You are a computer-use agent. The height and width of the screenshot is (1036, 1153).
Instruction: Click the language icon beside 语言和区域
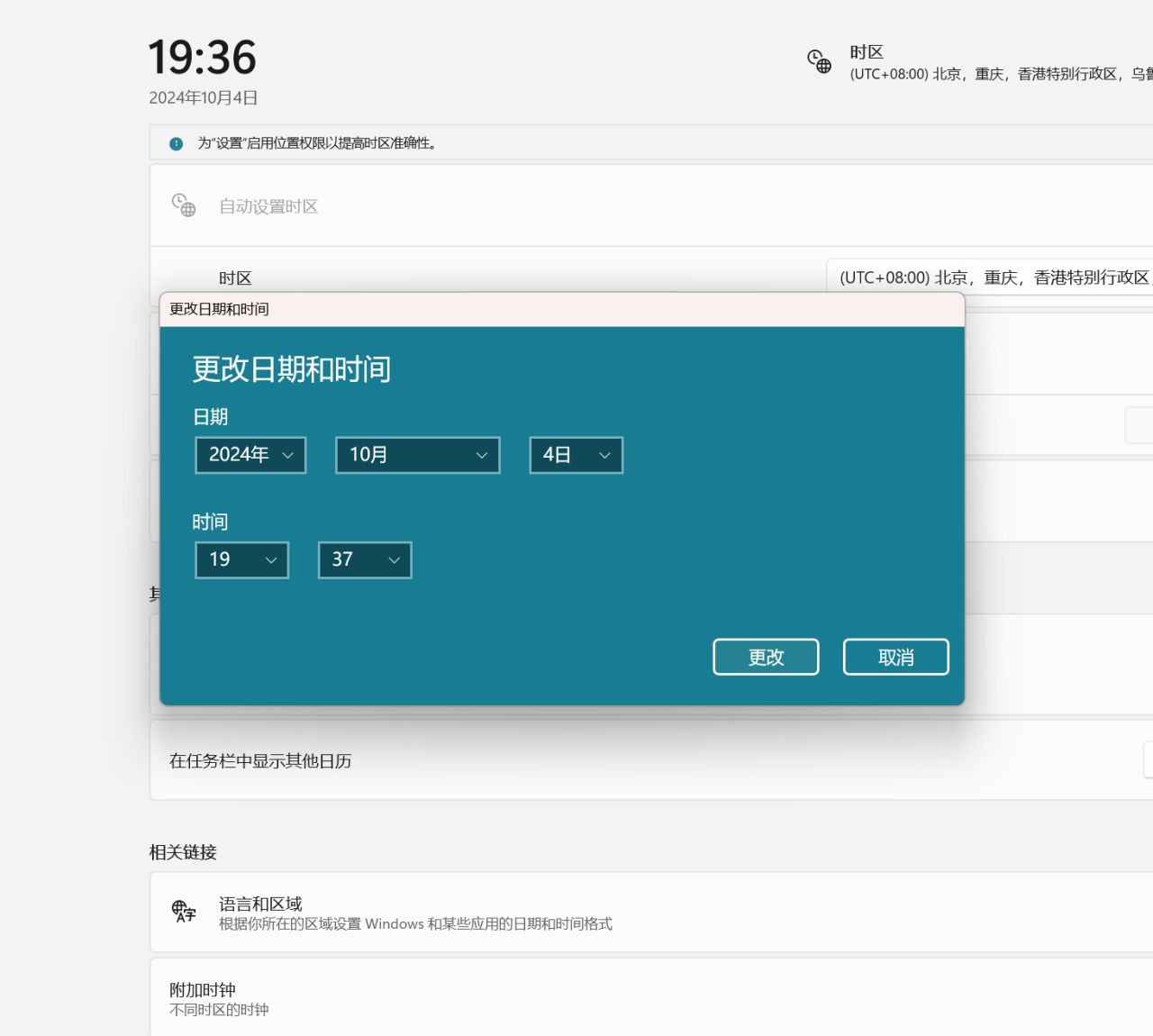click(x=184, y=912)
